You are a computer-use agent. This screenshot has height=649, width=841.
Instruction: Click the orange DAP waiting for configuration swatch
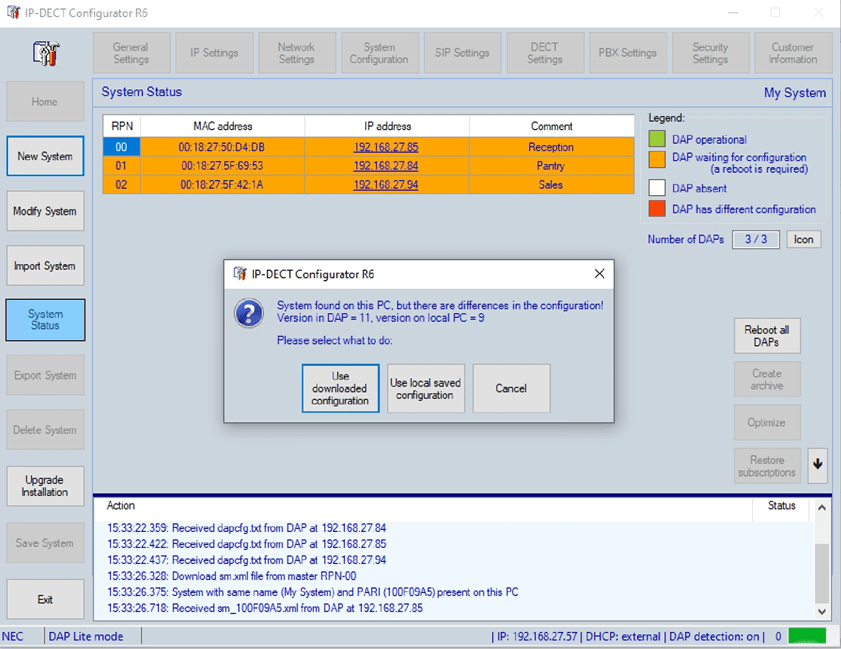(657, 159)
